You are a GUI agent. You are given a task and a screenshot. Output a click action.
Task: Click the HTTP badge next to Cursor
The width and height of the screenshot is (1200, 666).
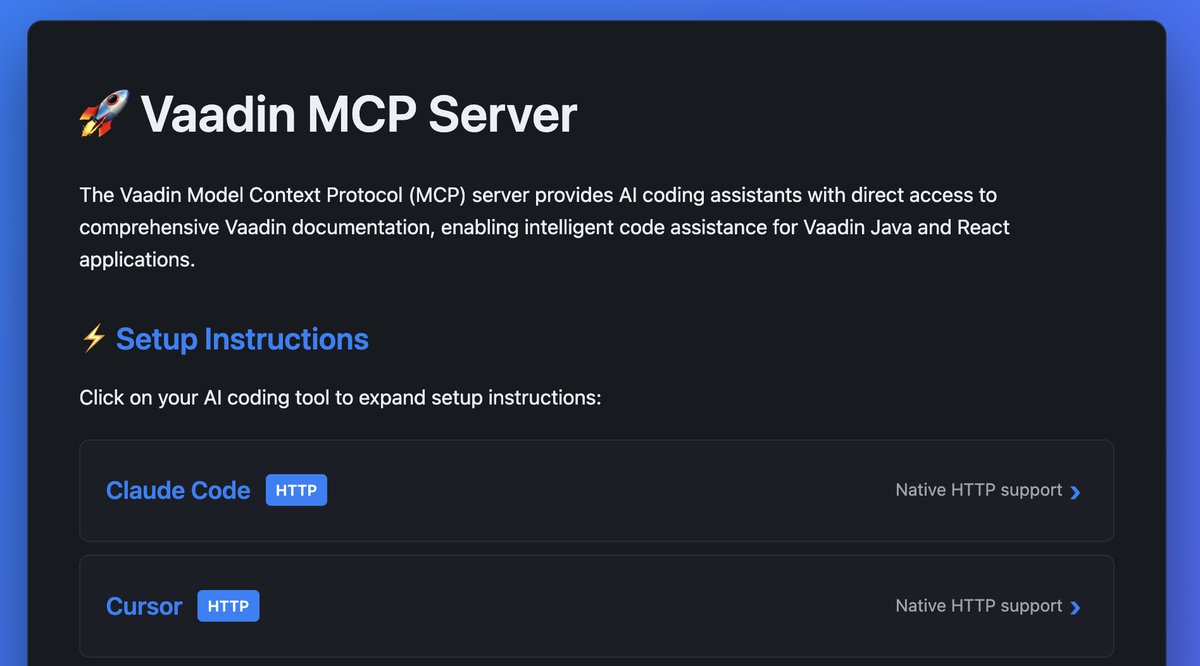228,606
